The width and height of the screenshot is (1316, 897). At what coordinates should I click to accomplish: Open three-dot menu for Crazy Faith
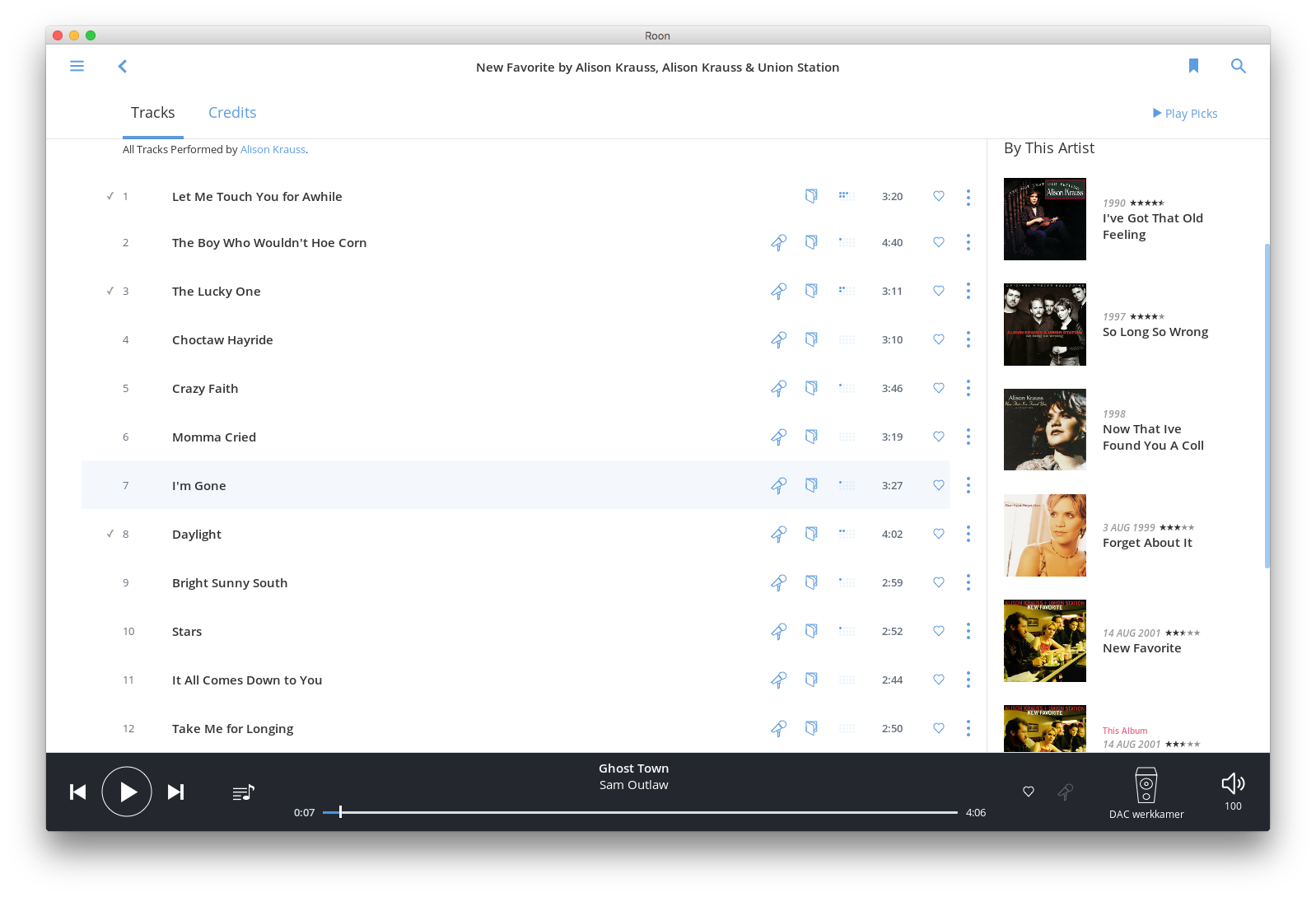click(x=968, y=388)
